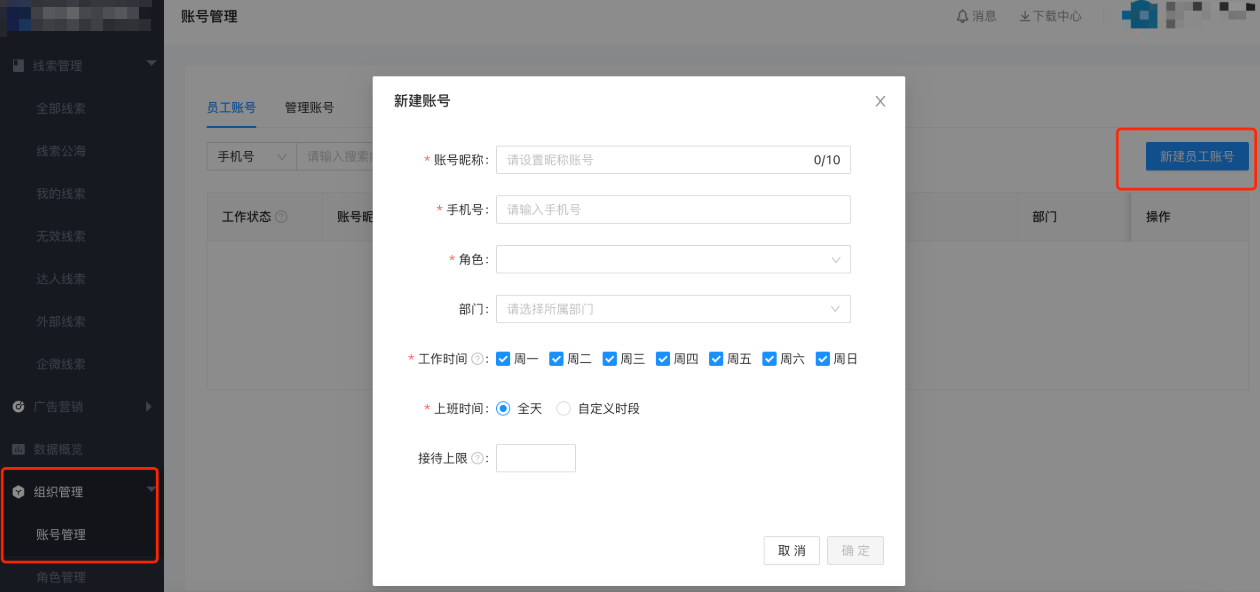1260x592 pixels.
Task: Select the 线索管理 sidebar icon
Action: (x=16, y=66)
